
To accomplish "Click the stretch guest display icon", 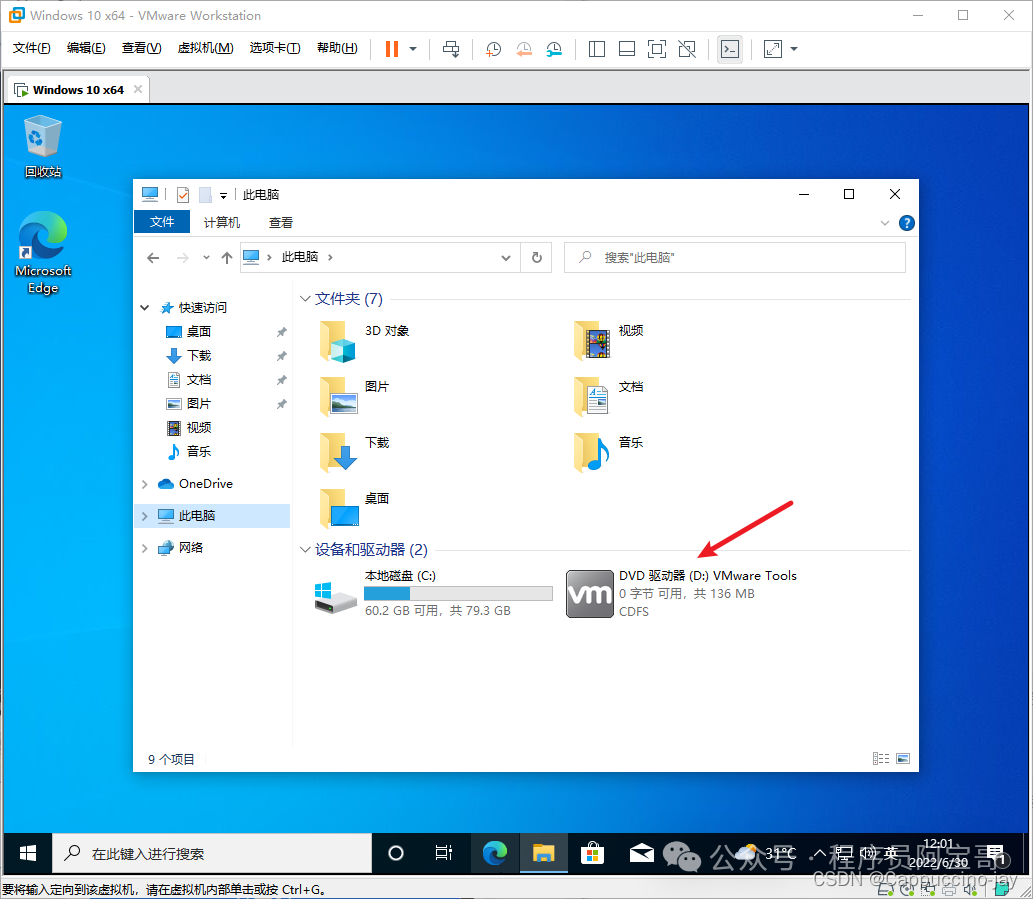I will click(772, 49).
